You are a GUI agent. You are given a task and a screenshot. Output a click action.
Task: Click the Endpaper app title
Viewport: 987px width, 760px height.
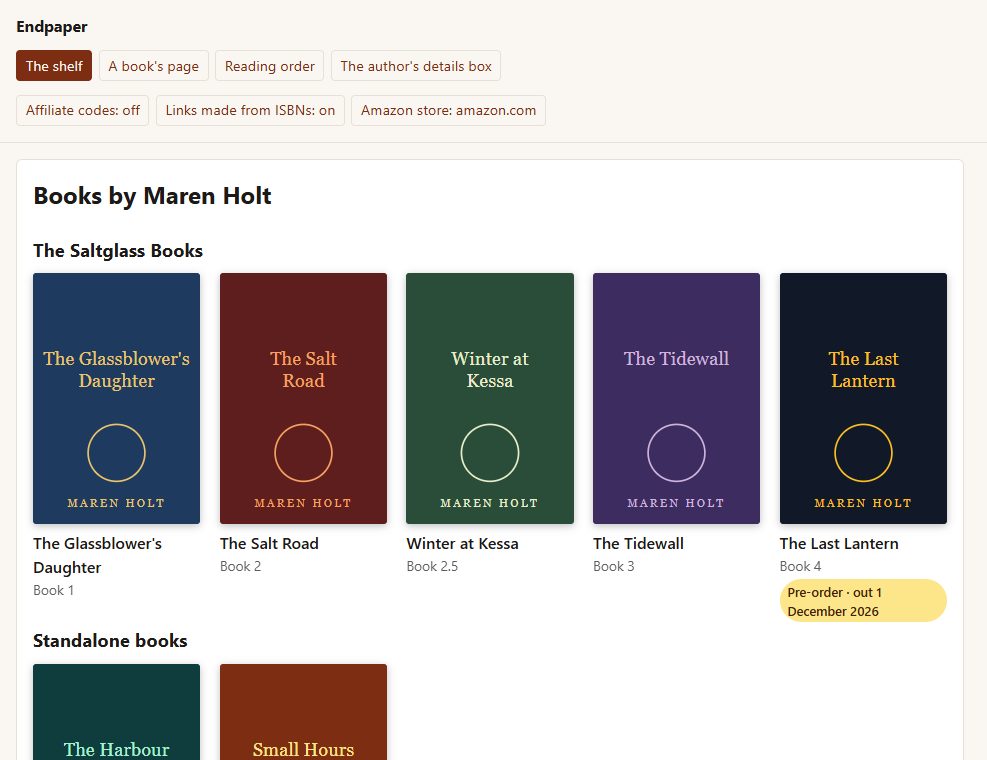coord(52,26)
